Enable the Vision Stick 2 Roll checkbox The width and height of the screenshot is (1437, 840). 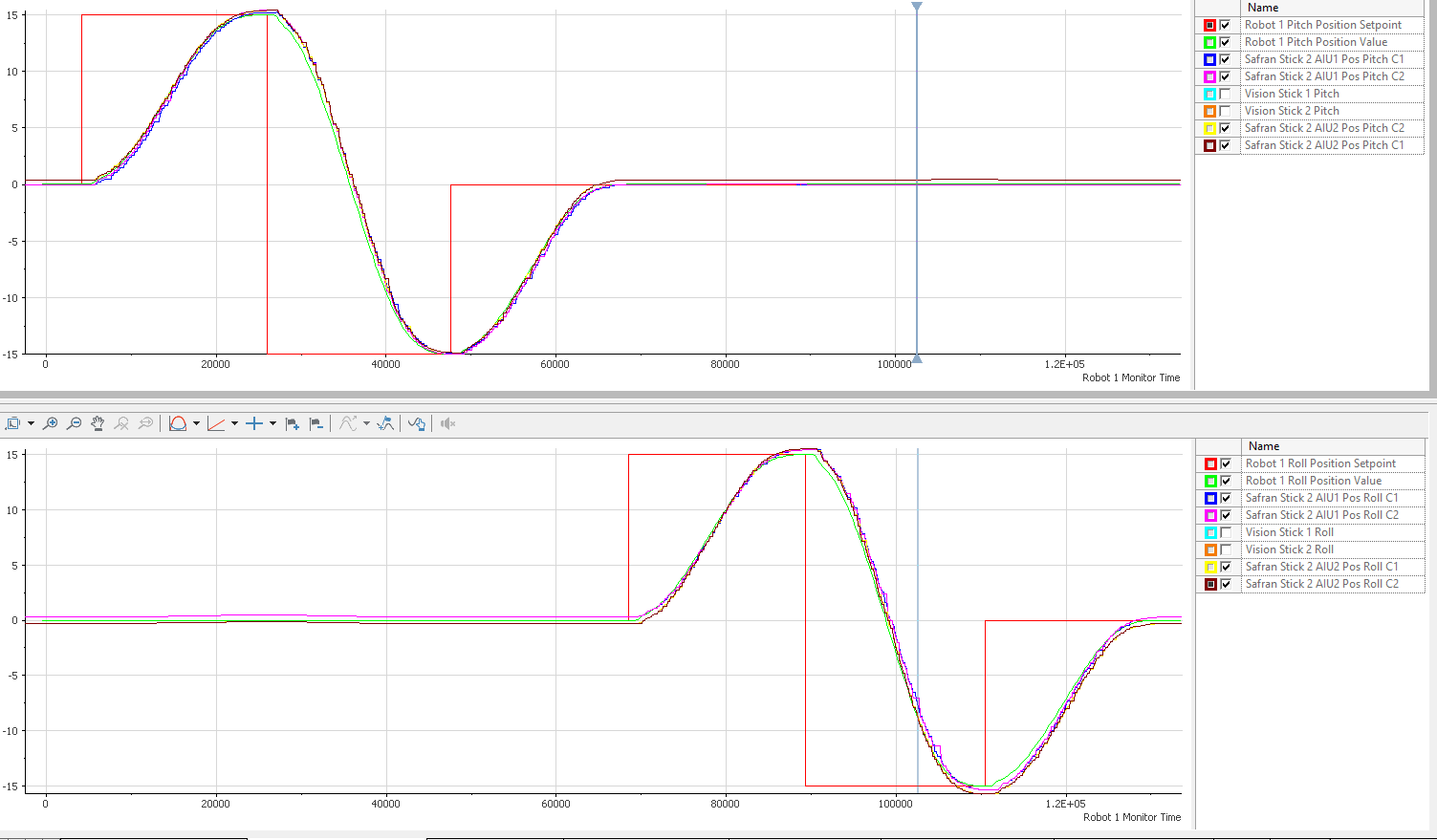[x=1226, y=549]
